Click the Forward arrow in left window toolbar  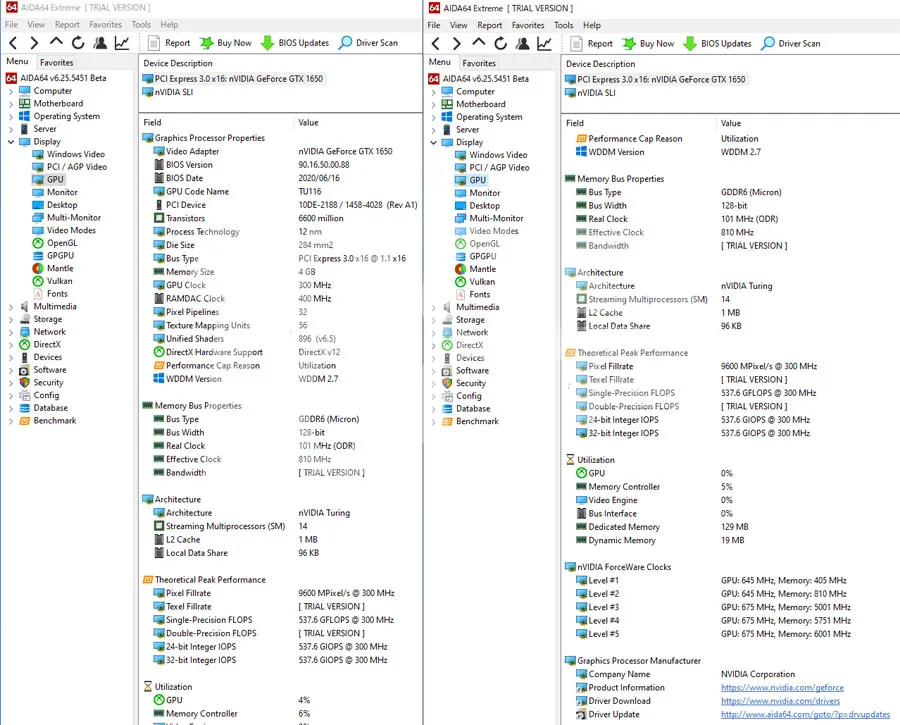(x=34, y=42)
